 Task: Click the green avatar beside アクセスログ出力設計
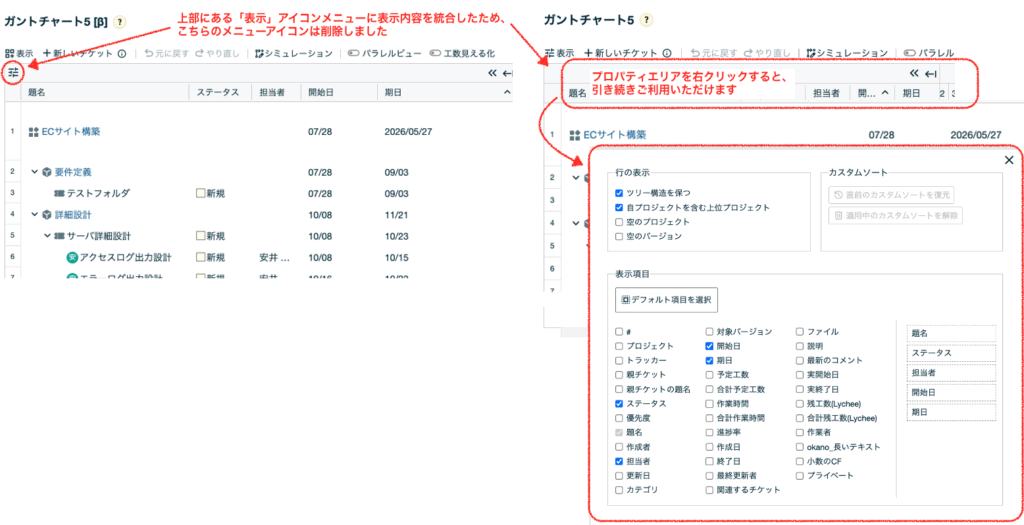[72, 257]
